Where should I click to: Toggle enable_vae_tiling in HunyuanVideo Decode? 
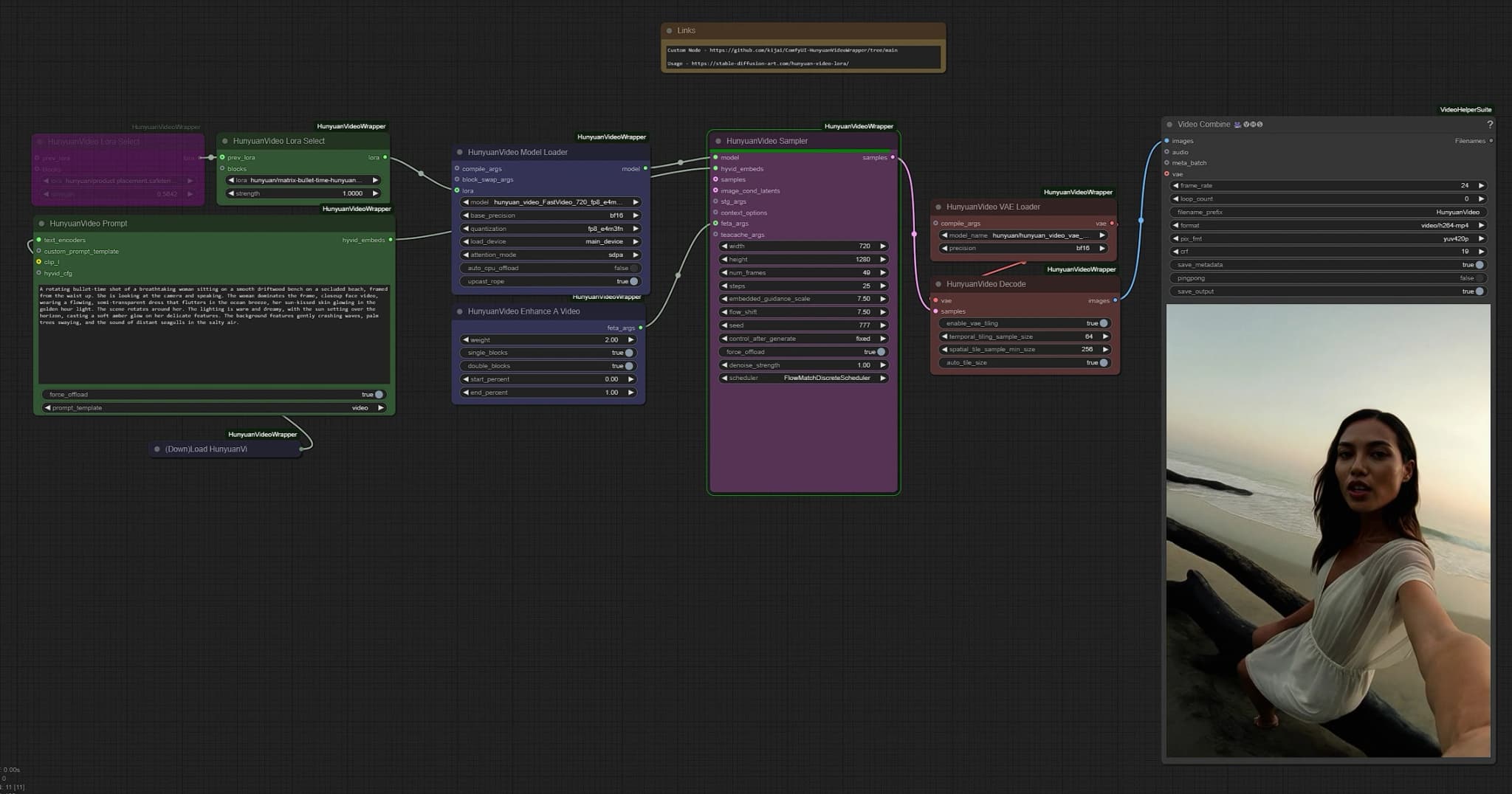click(x=1025, y=323)
